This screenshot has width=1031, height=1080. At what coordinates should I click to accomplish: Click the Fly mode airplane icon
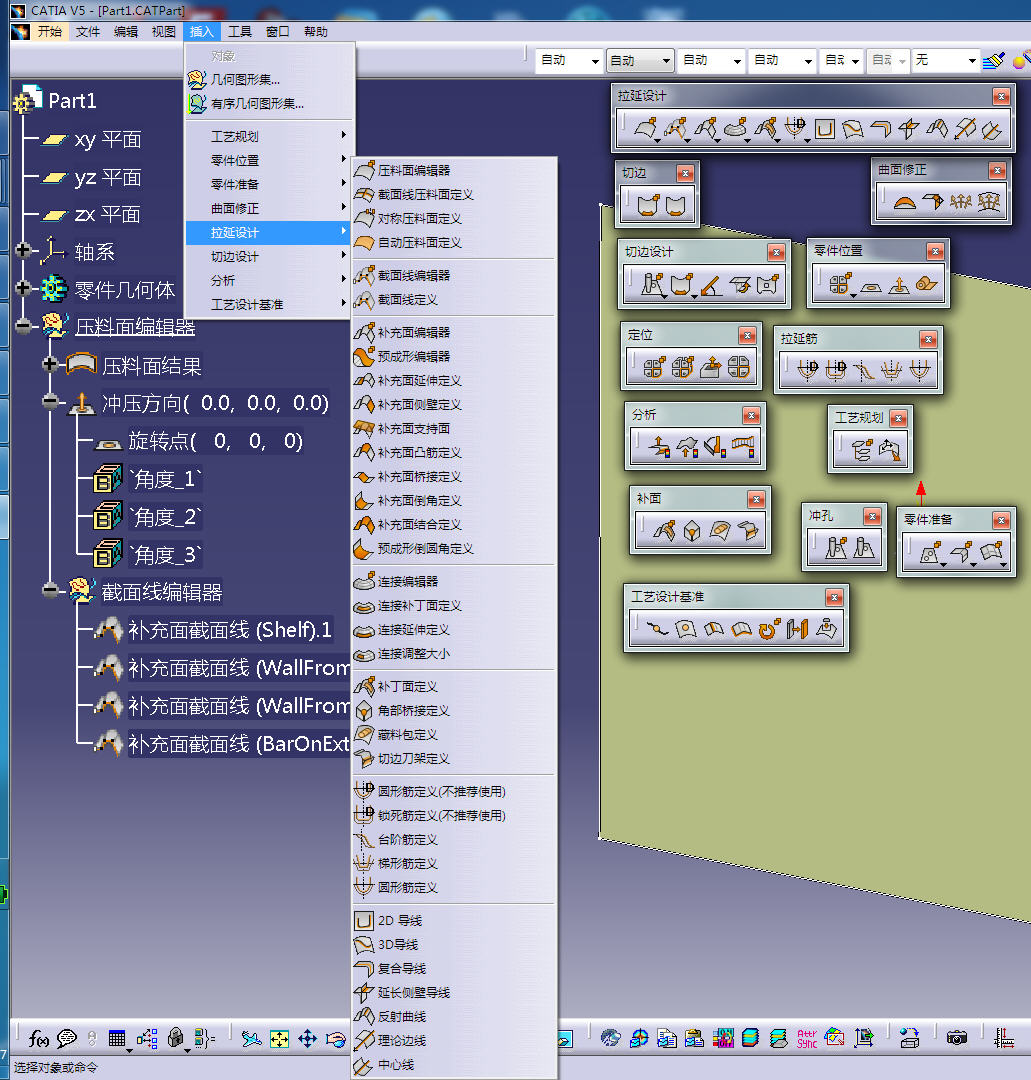point(251,1038)
